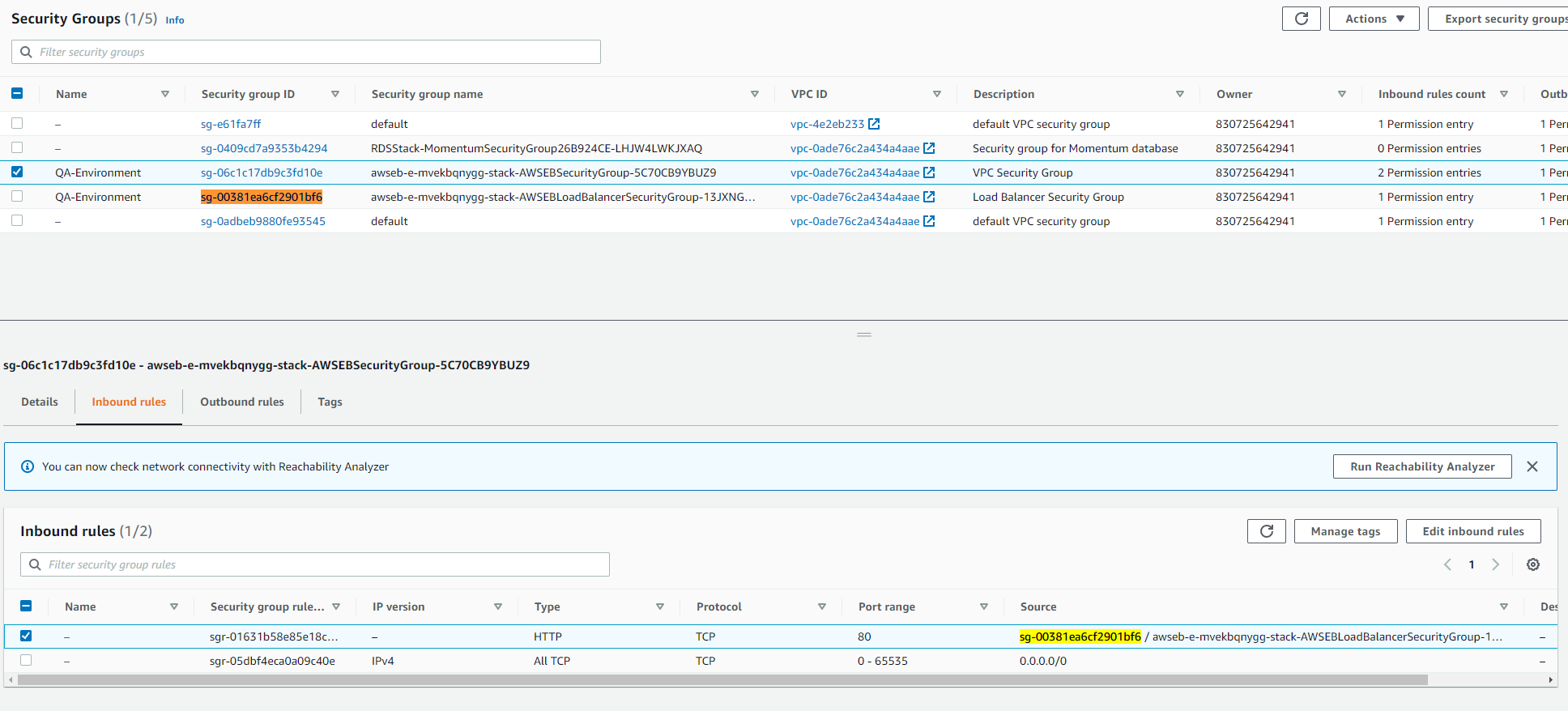Uncheck the sg-06c1c17db9c3fd10e row checkbox
Screen dimensions: 1568x711
tap(17, 172)
